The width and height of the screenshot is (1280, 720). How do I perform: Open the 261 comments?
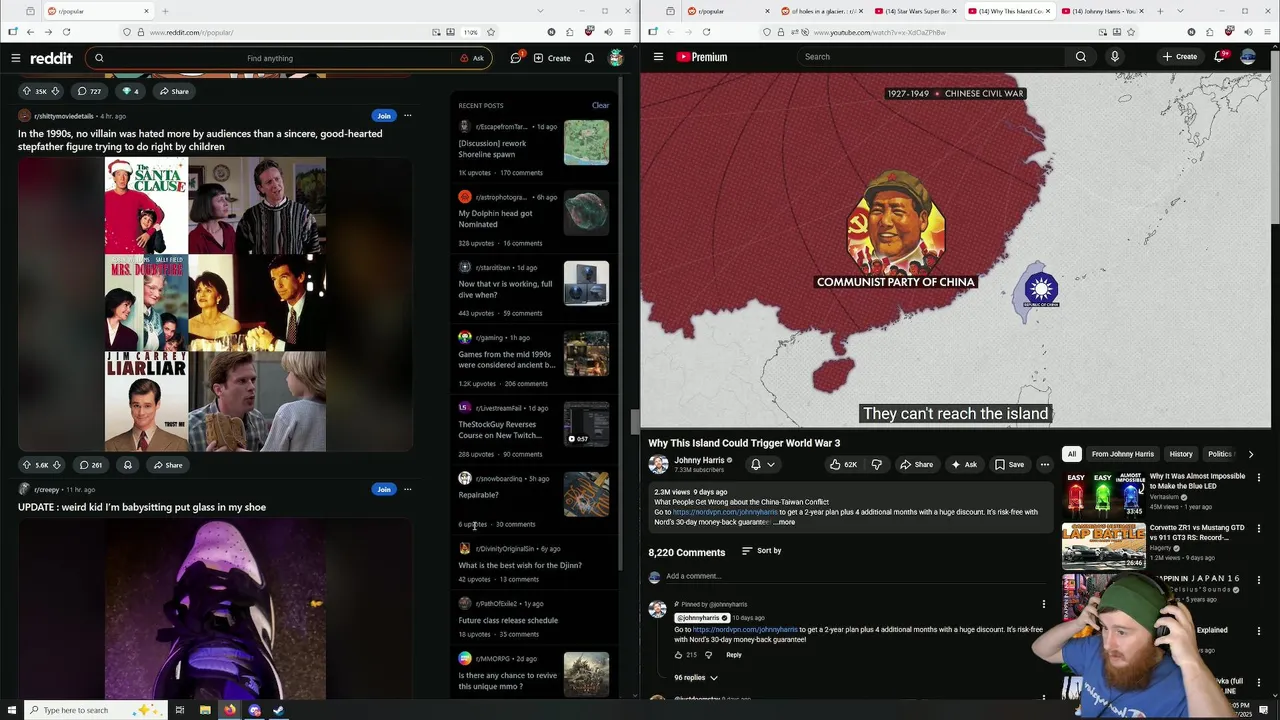pyautogui.click(x=91, y=465)
